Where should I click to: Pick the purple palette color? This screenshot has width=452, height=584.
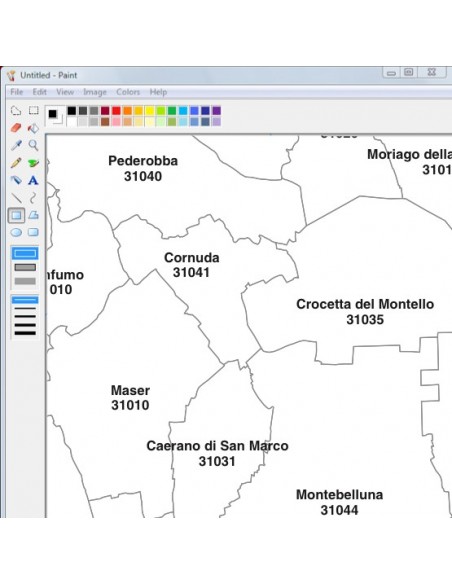point(217,110)
